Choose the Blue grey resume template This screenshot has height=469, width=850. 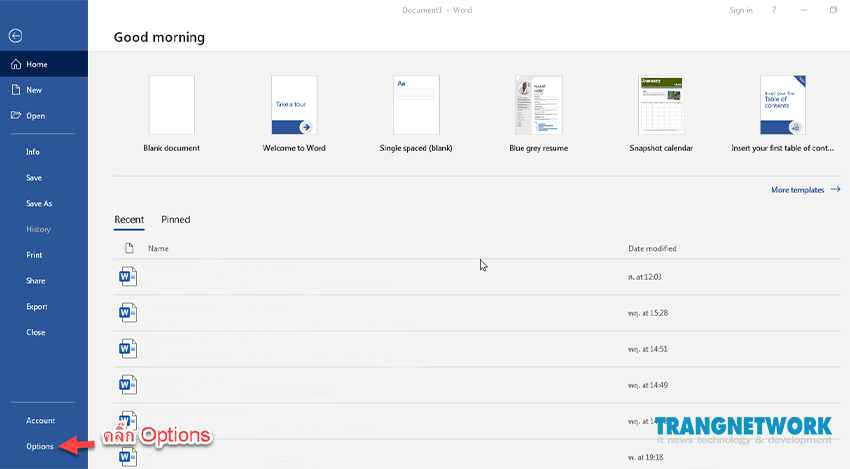[538, 114]
